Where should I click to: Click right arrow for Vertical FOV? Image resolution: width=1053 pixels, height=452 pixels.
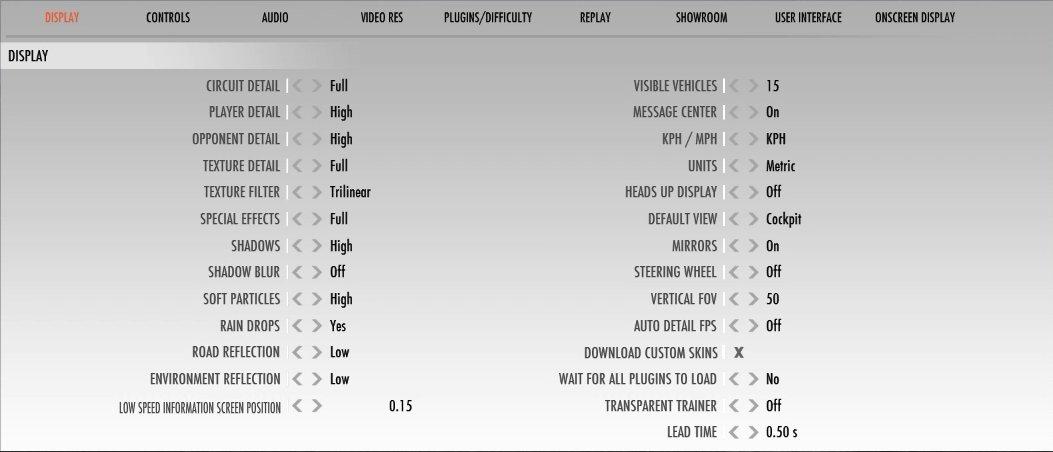[x=753, y=299]
